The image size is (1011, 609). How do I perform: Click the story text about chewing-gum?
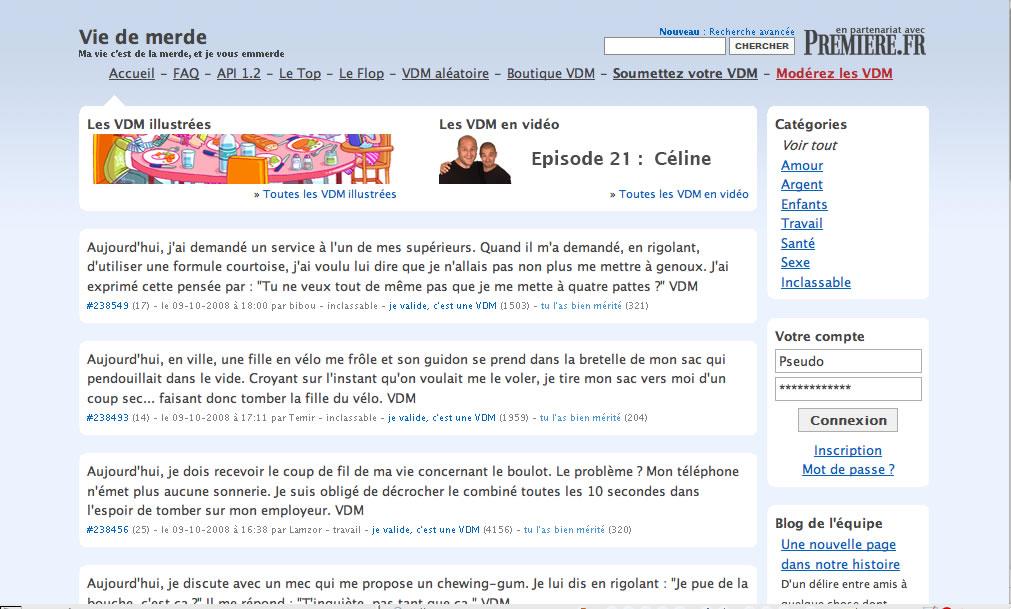418,592
